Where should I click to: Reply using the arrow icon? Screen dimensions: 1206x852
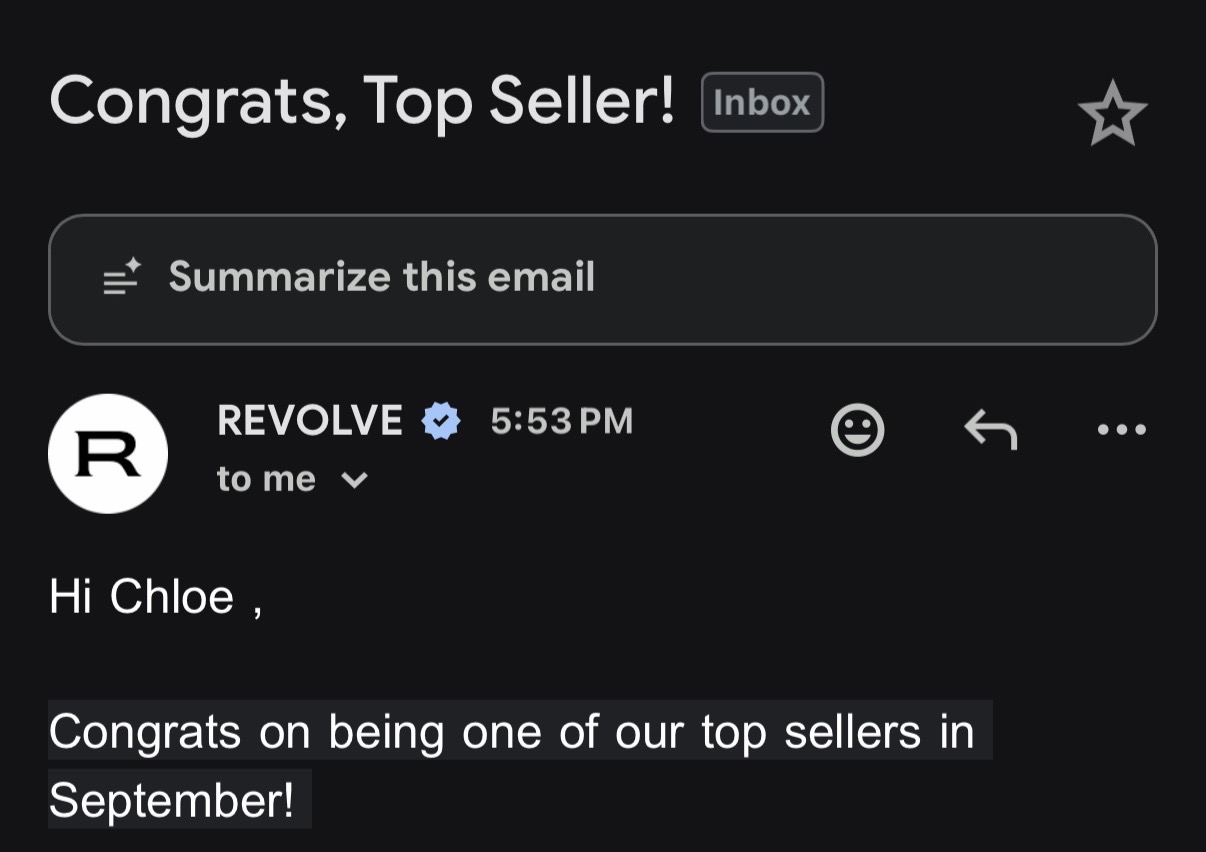click(990, 430)
